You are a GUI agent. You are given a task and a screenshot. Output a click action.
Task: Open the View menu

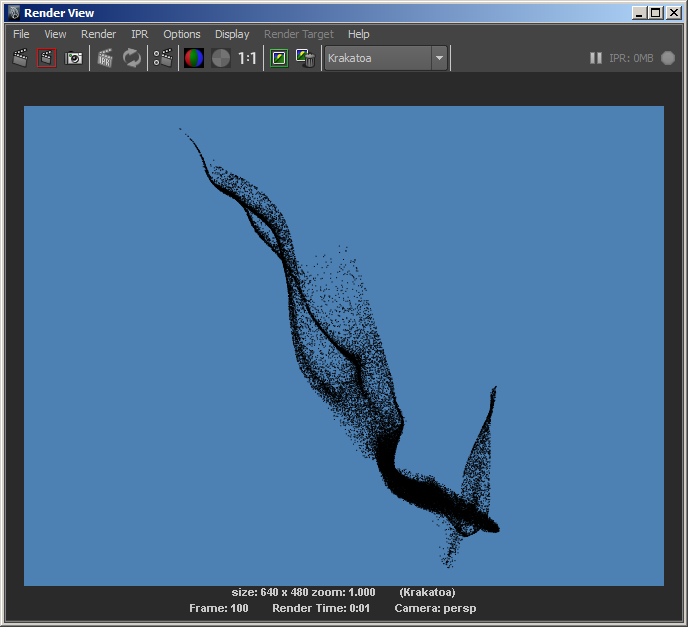pos(55,34)
